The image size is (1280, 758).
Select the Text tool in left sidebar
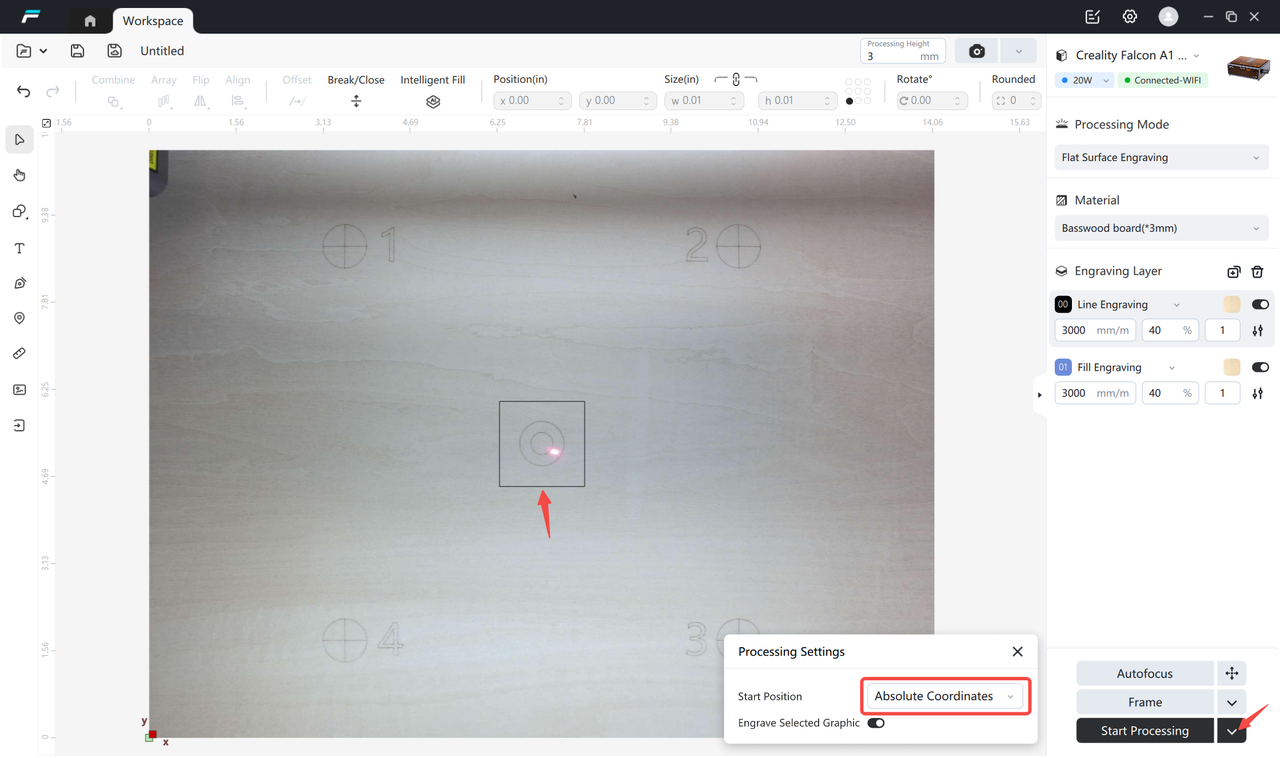tap(19, 248)
